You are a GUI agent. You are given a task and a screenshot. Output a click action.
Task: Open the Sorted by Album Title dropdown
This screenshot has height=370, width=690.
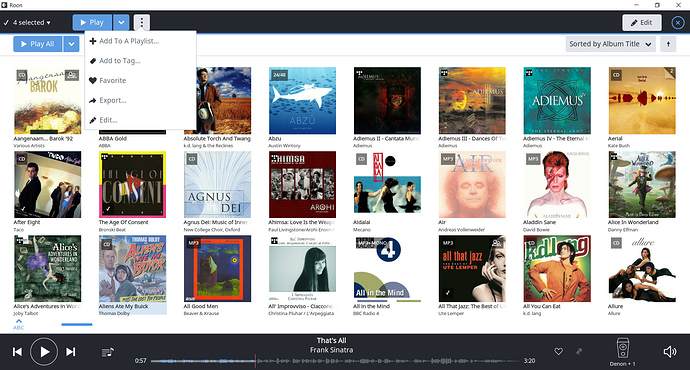[610, 44]
